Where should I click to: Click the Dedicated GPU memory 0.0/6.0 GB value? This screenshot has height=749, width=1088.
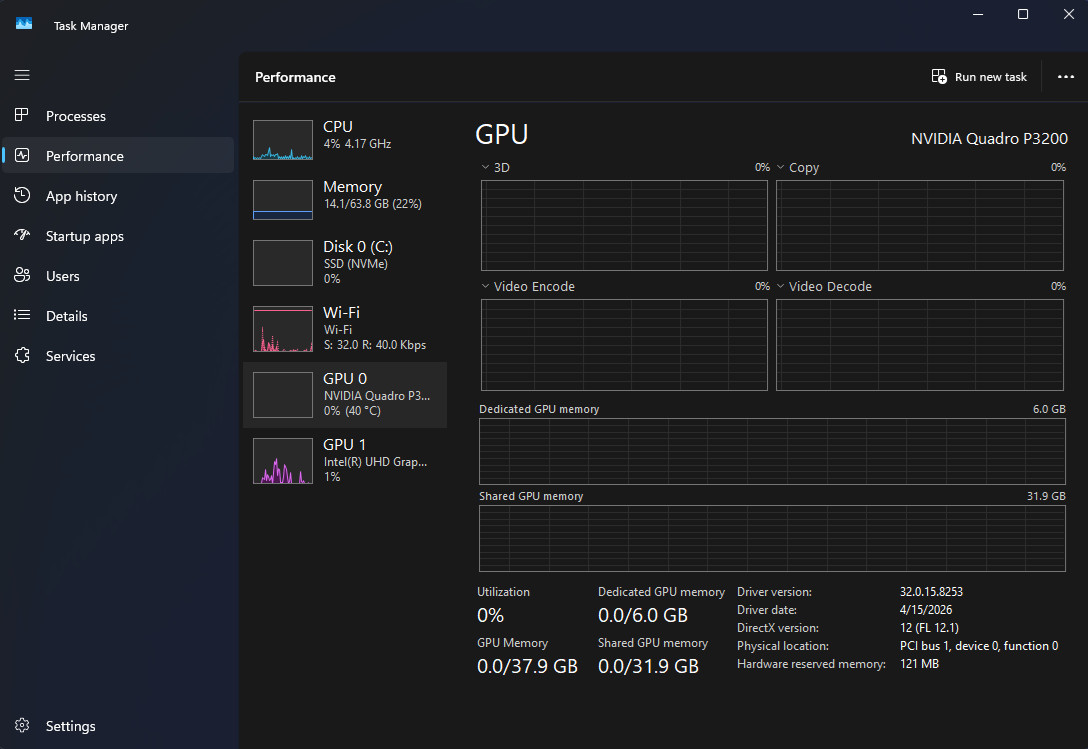[x=643, y=616]
